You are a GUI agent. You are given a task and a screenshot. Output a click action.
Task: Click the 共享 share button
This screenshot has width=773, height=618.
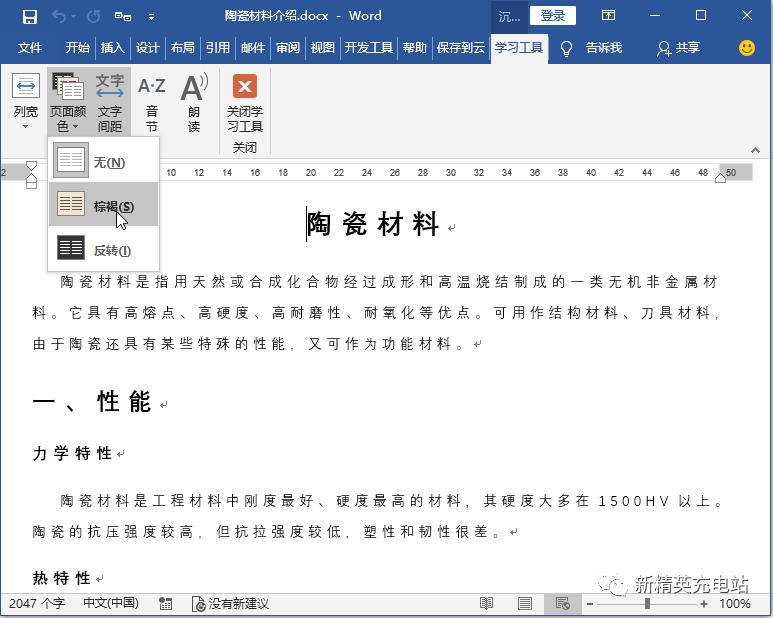click(678, 48)
